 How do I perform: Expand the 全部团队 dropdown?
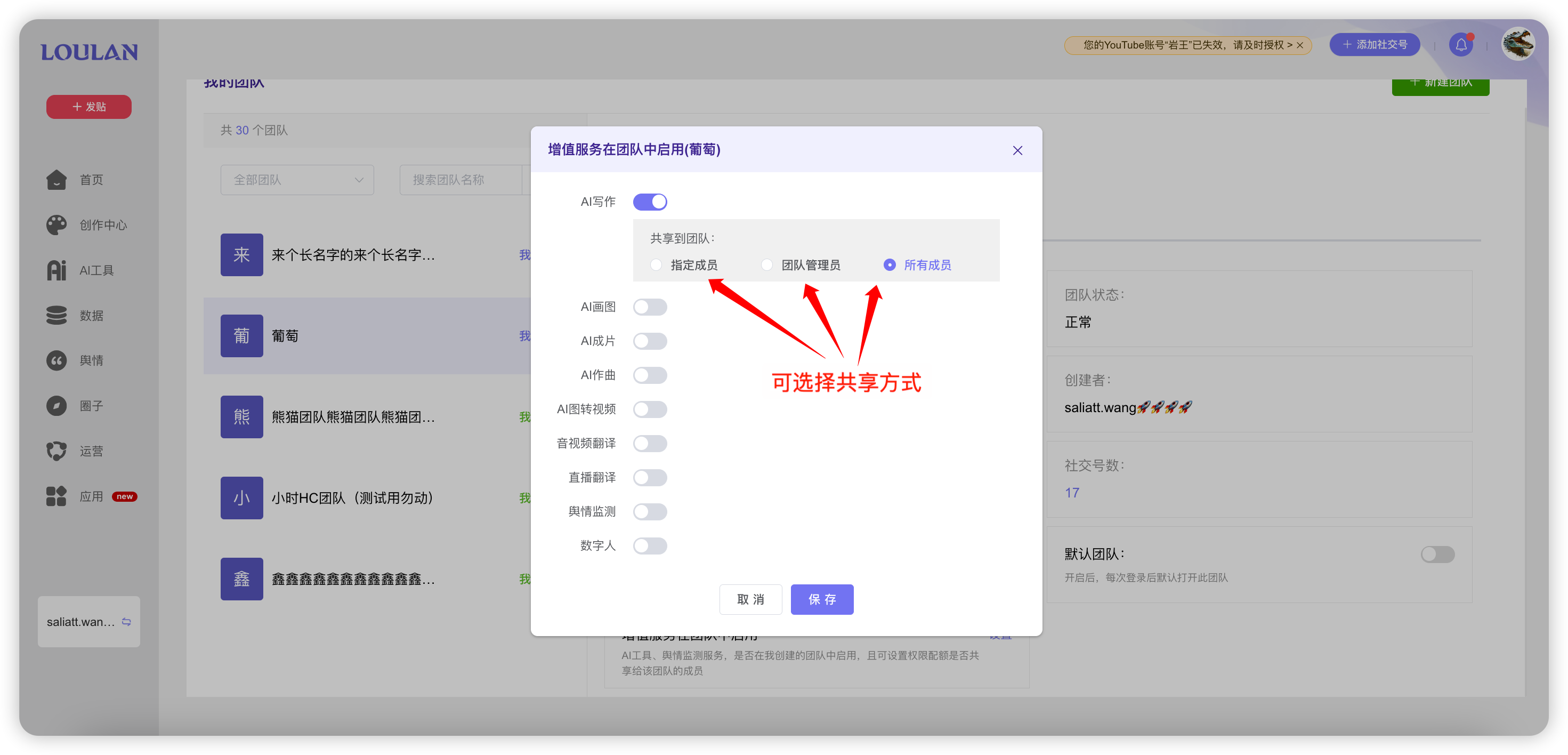pos(297,180)
